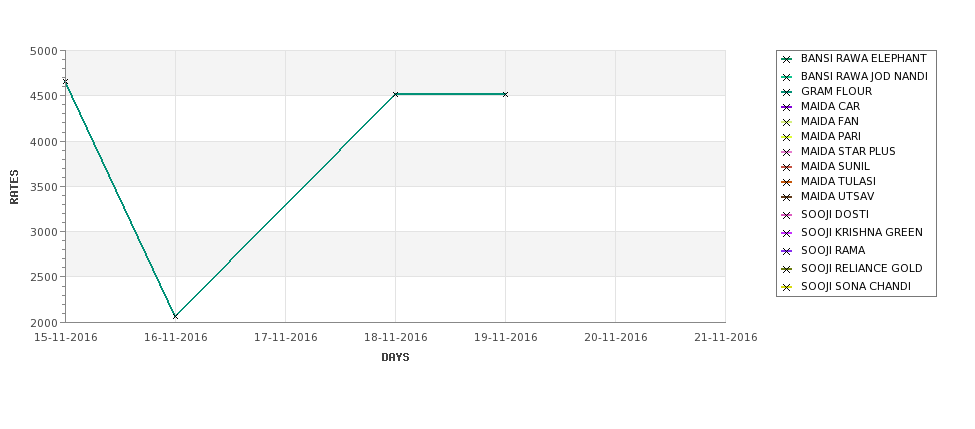Image resolution: width=975 pixels, height=429 pixels.
Task: Click the BANSI RAWA ELEPHANT legend marker icon
Action: (786, 60)
